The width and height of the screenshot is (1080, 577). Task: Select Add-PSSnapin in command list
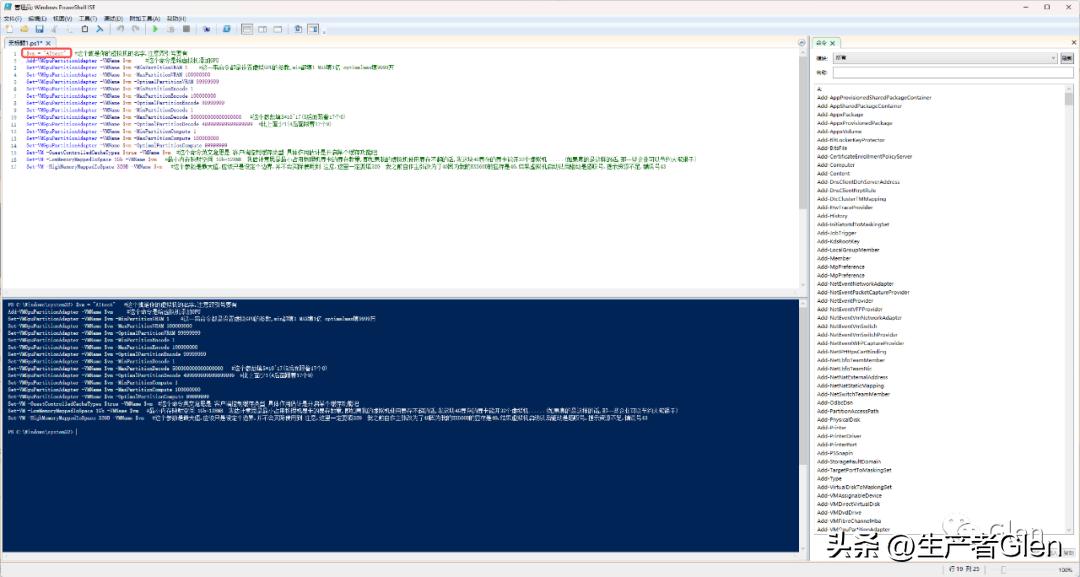click(x=835, y=453)
